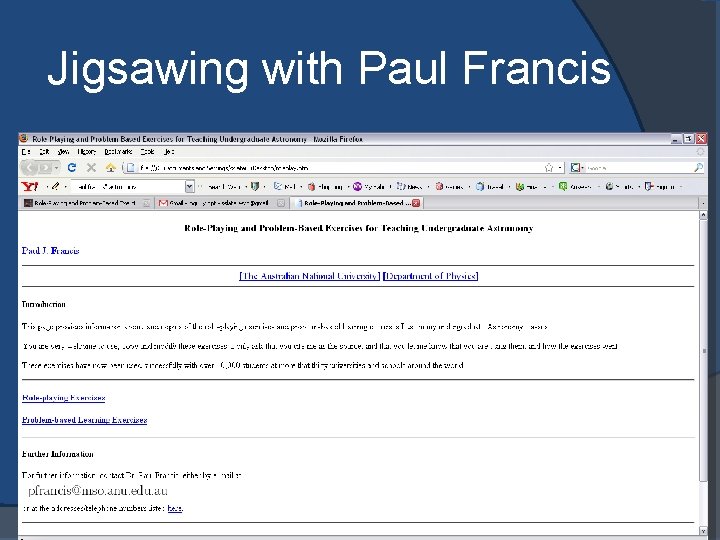Click the shield icon in Yahoo toolbar

pyautogui.click(x=255, y=186)
